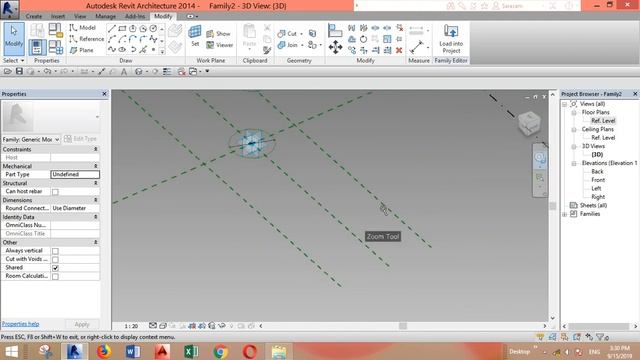
Task: Uncheck the Shared checkbox
Action: pyautogui.click(x=55, y=268)
